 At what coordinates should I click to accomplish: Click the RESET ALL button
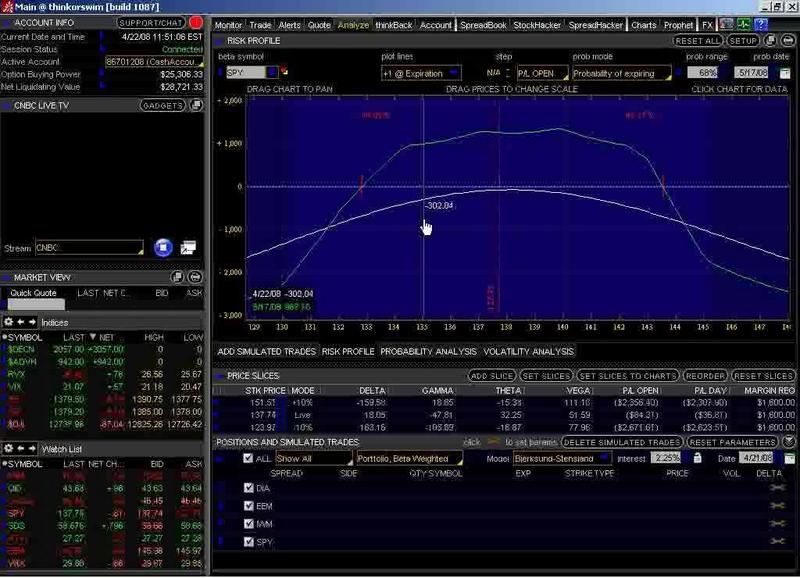pyautogui.click(x=697, y=40)
